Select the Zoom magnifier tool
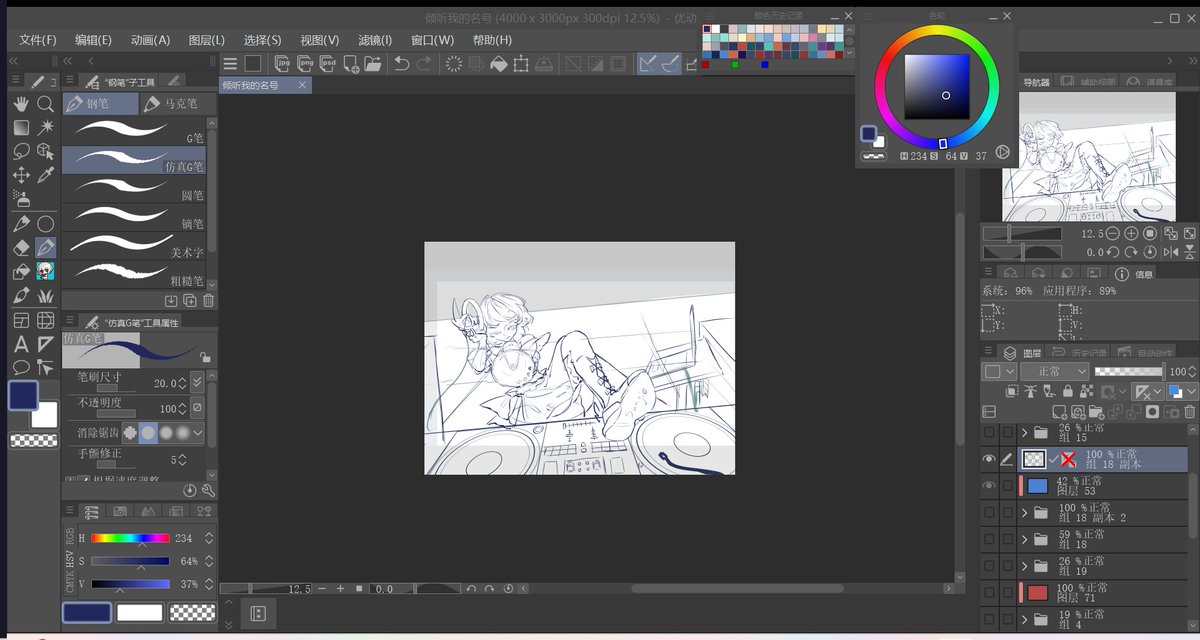Screen dimensions: 1200x640 (x=45, y=104)
